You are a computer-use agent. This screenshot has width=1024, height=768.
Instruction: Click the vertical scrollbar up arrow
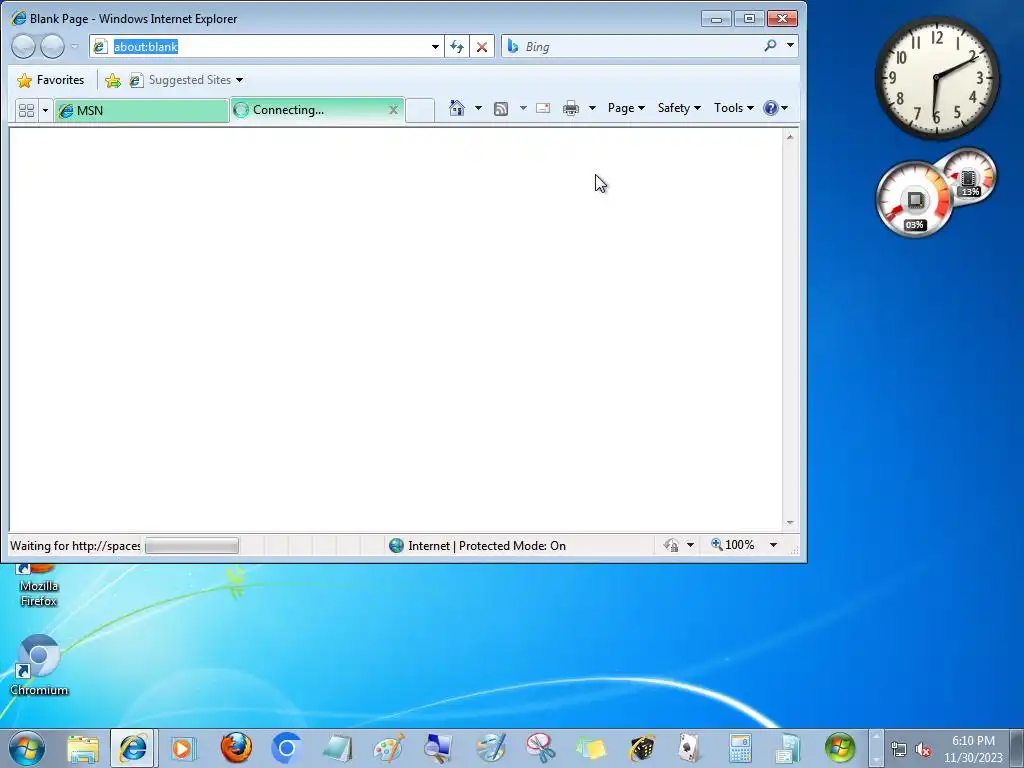pos(790,136)
